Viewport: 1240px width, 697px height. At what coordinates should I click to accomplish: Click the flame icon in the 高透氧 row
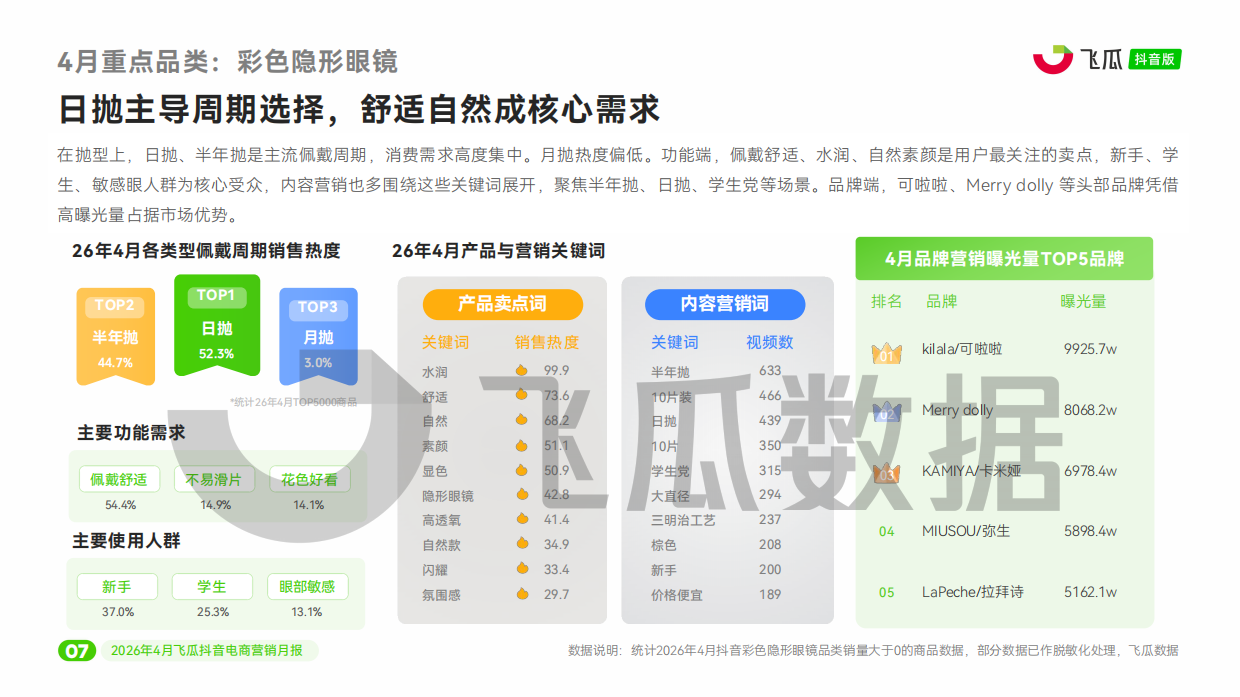point(521,519)
